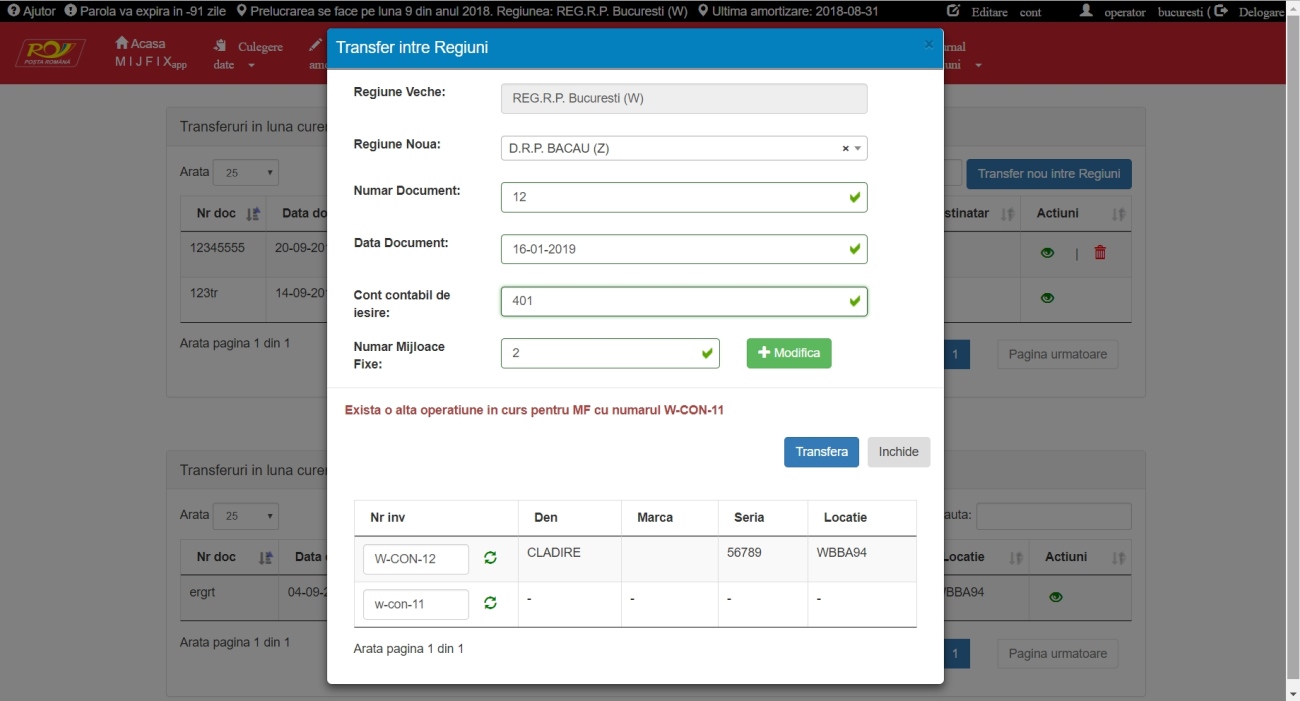Open the upper Arata 25 rows dropdown
Image resolution: width=1300 pixels, height=701 pixels.
[246, 173]
